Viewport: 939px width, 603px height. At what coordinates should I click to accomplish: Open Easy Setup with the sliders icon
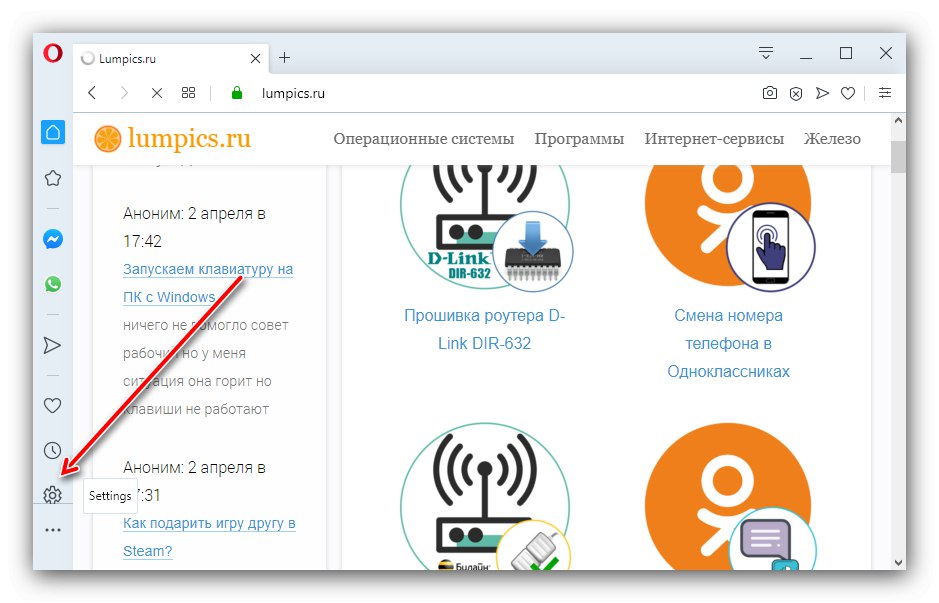pos(884,92)
